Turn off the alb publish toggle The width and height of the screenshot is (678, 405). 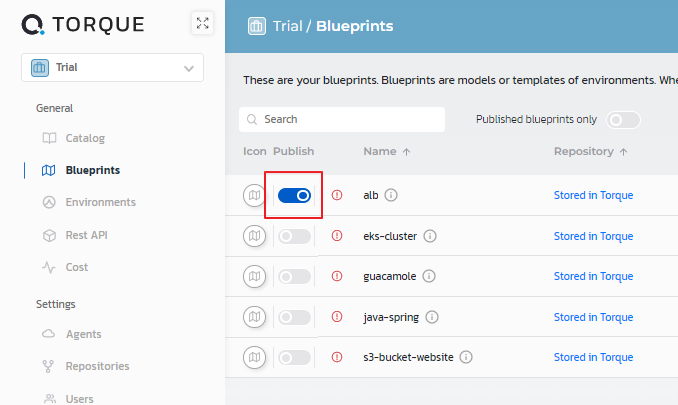(x=293, y=196)
